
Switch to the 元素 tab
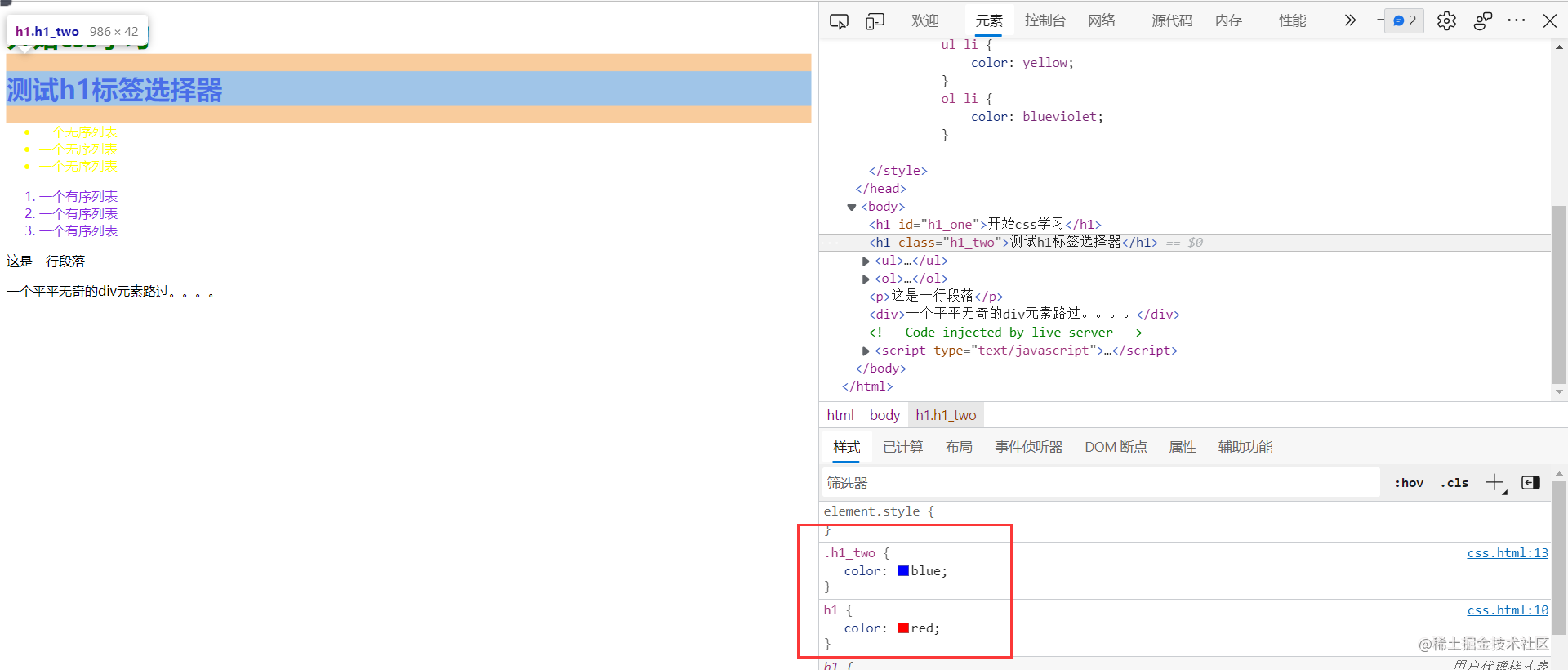989,20
